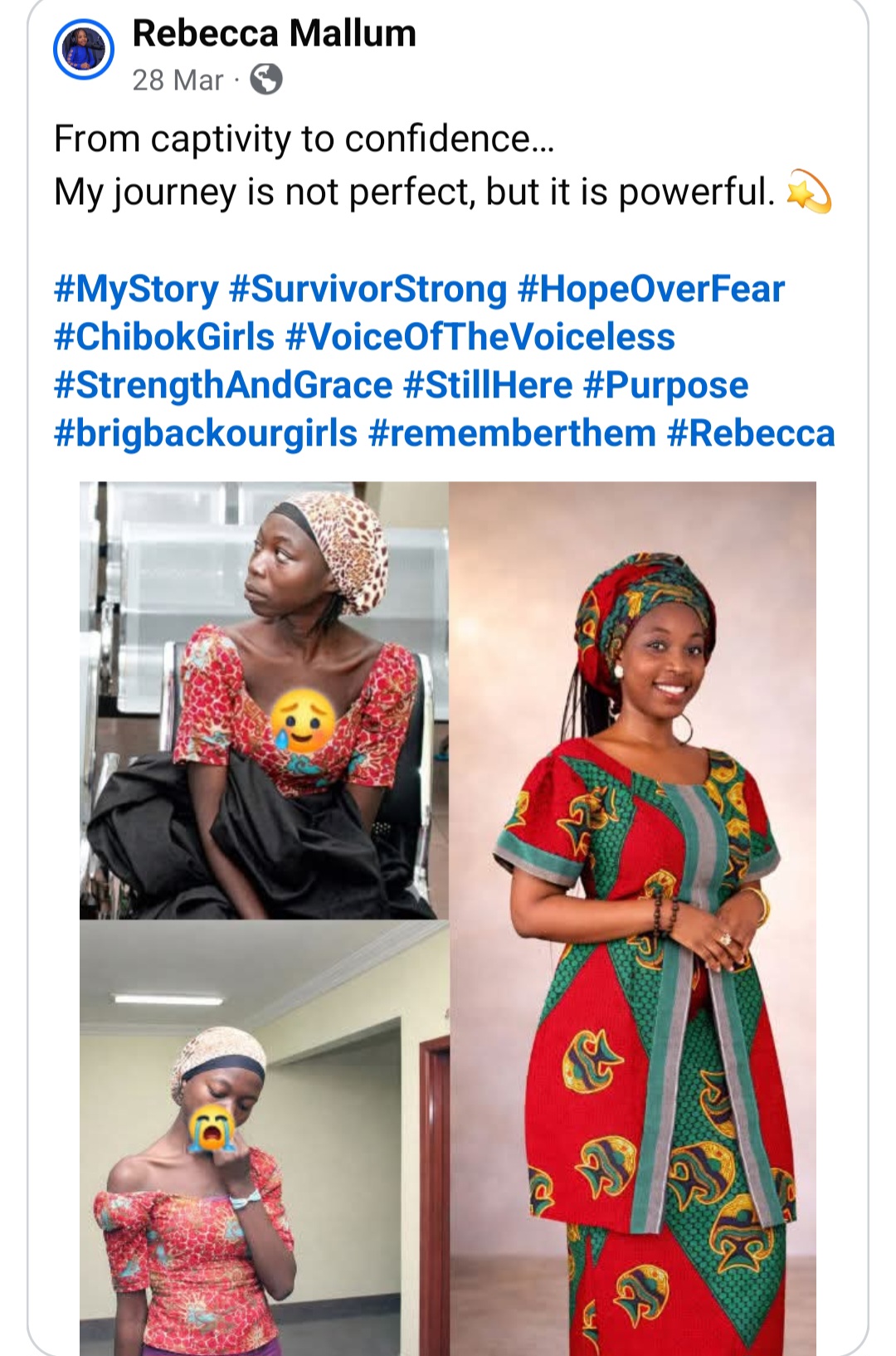Click the 28 Mar post timestamp
This screenshot has height=1356, width=896.
point(178,80)
